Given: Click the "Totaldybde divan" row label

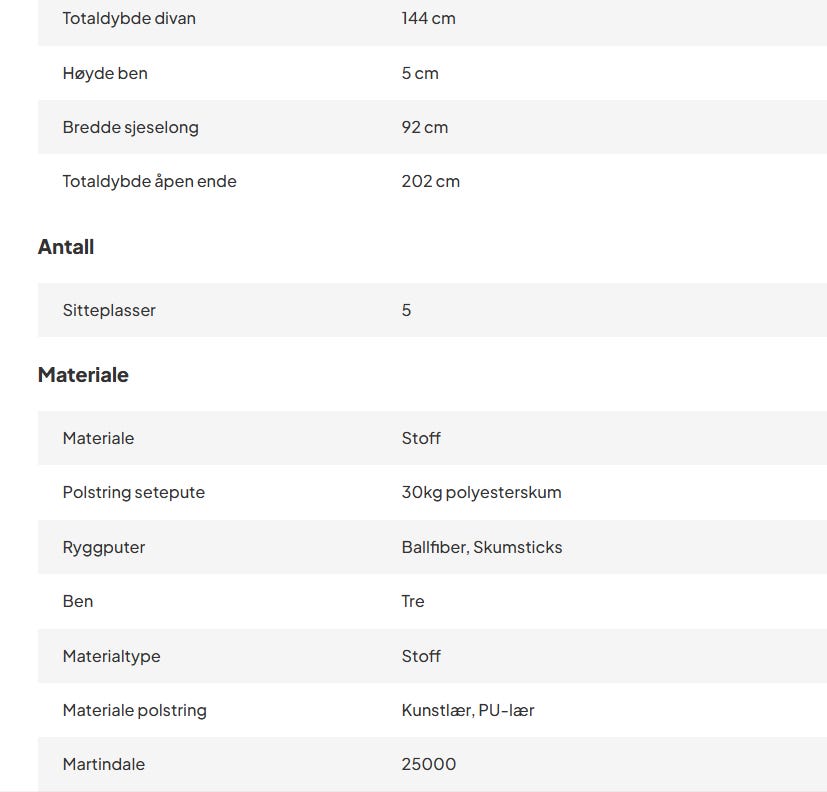Looking at the screenshot, I should 129,18.
